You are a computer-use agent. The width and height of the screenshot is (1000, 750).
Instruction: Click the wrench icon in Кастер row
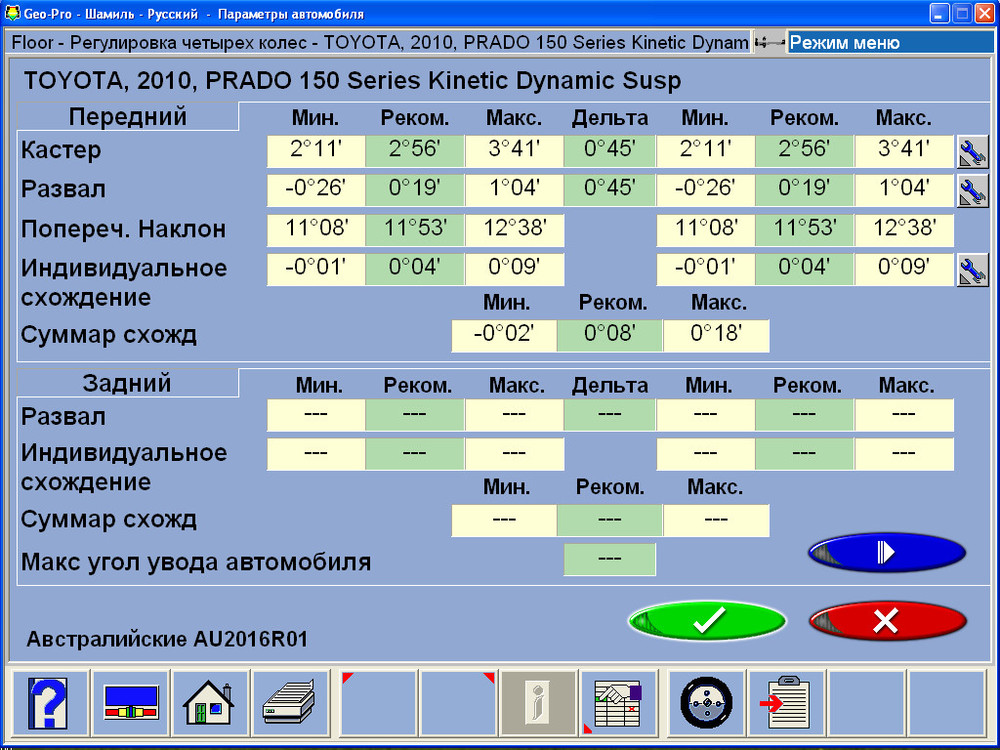point(973,152)
